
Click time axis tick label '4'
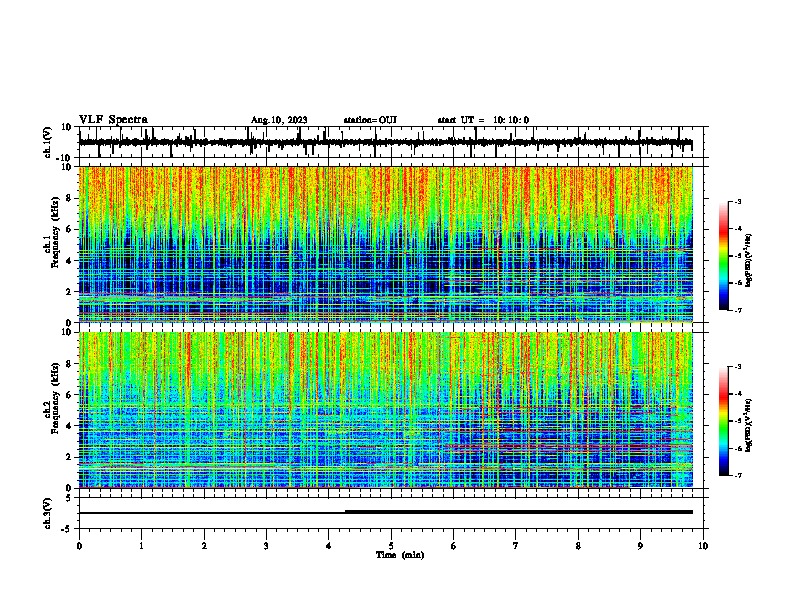(329, 546)
